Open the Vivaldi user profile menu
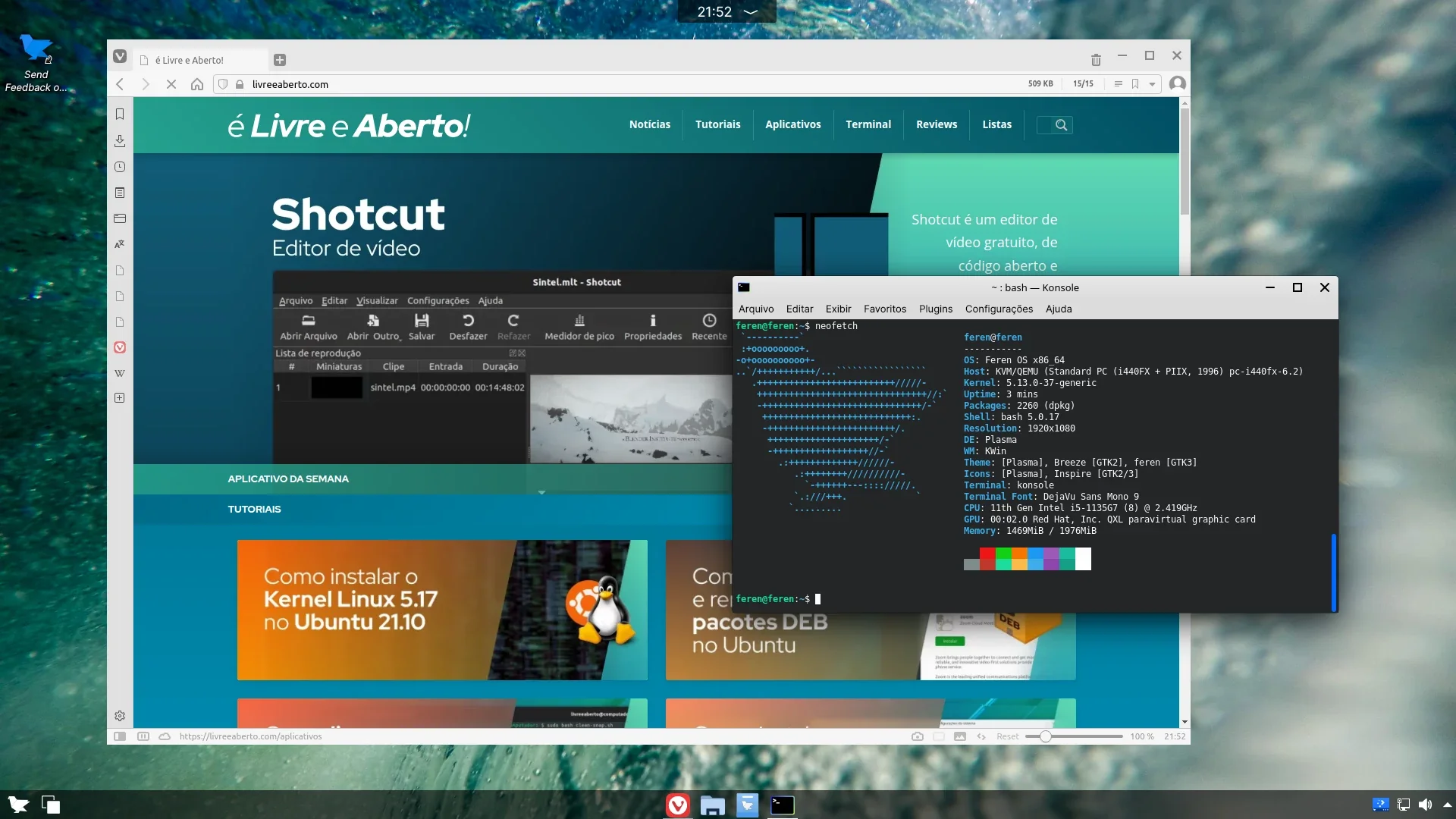The image size is (1456, 819). pyautogui.click(x=1177, y=83)
